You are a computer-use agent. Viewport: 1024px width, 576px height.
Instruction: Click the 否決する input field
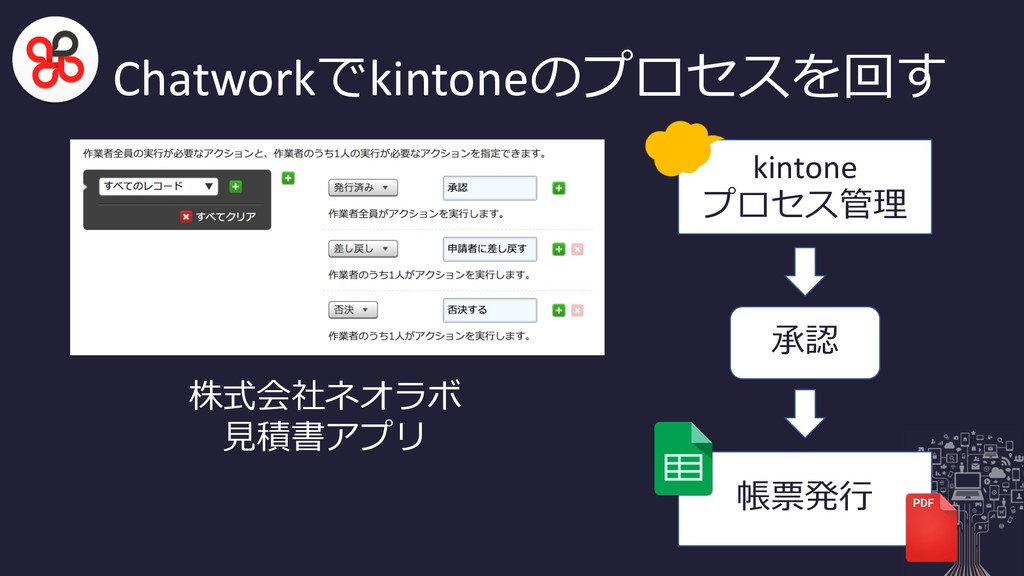[490, 310]
